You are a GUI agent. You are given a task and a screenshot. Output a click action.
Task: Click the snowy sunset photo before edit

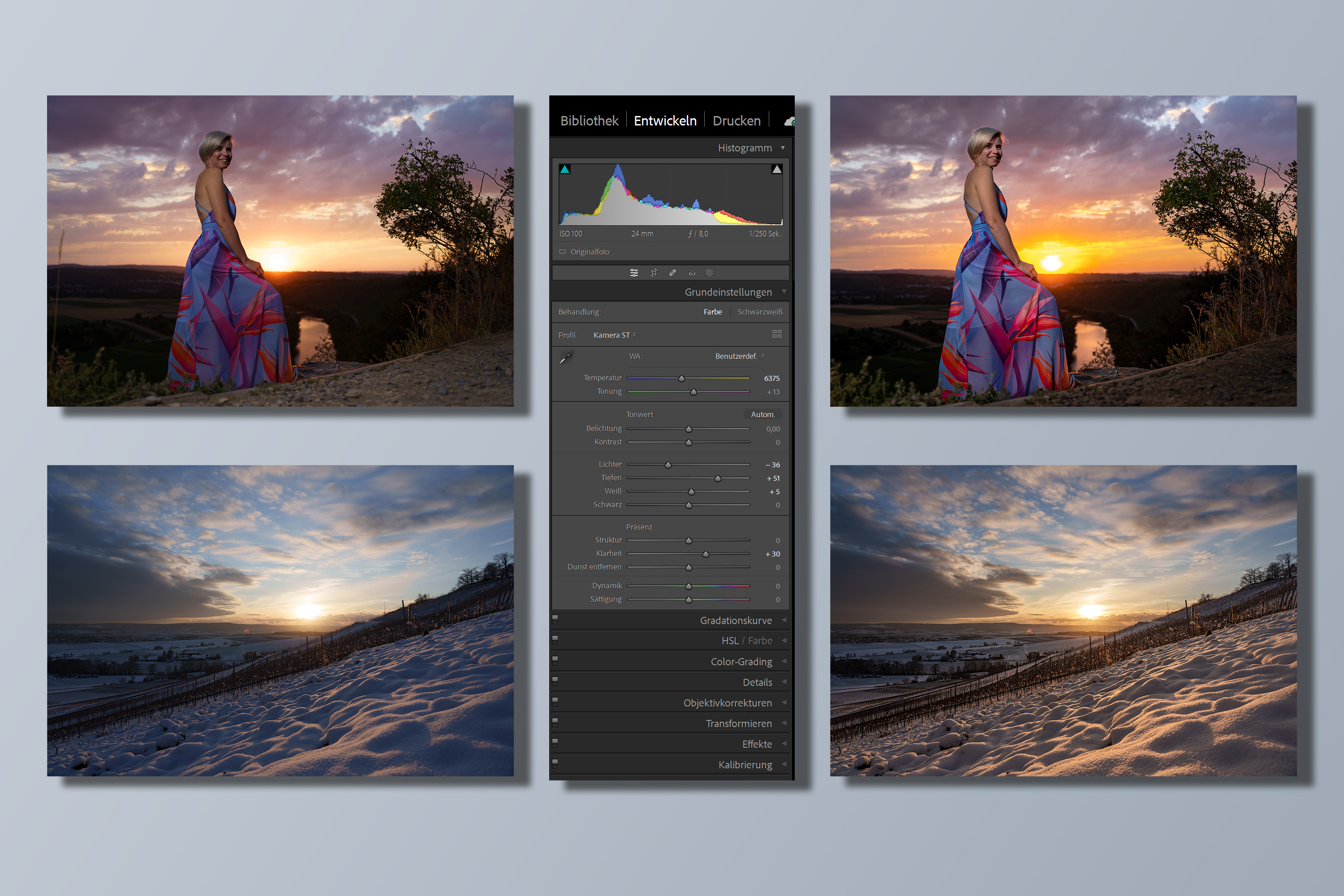[x=280, y=620]
